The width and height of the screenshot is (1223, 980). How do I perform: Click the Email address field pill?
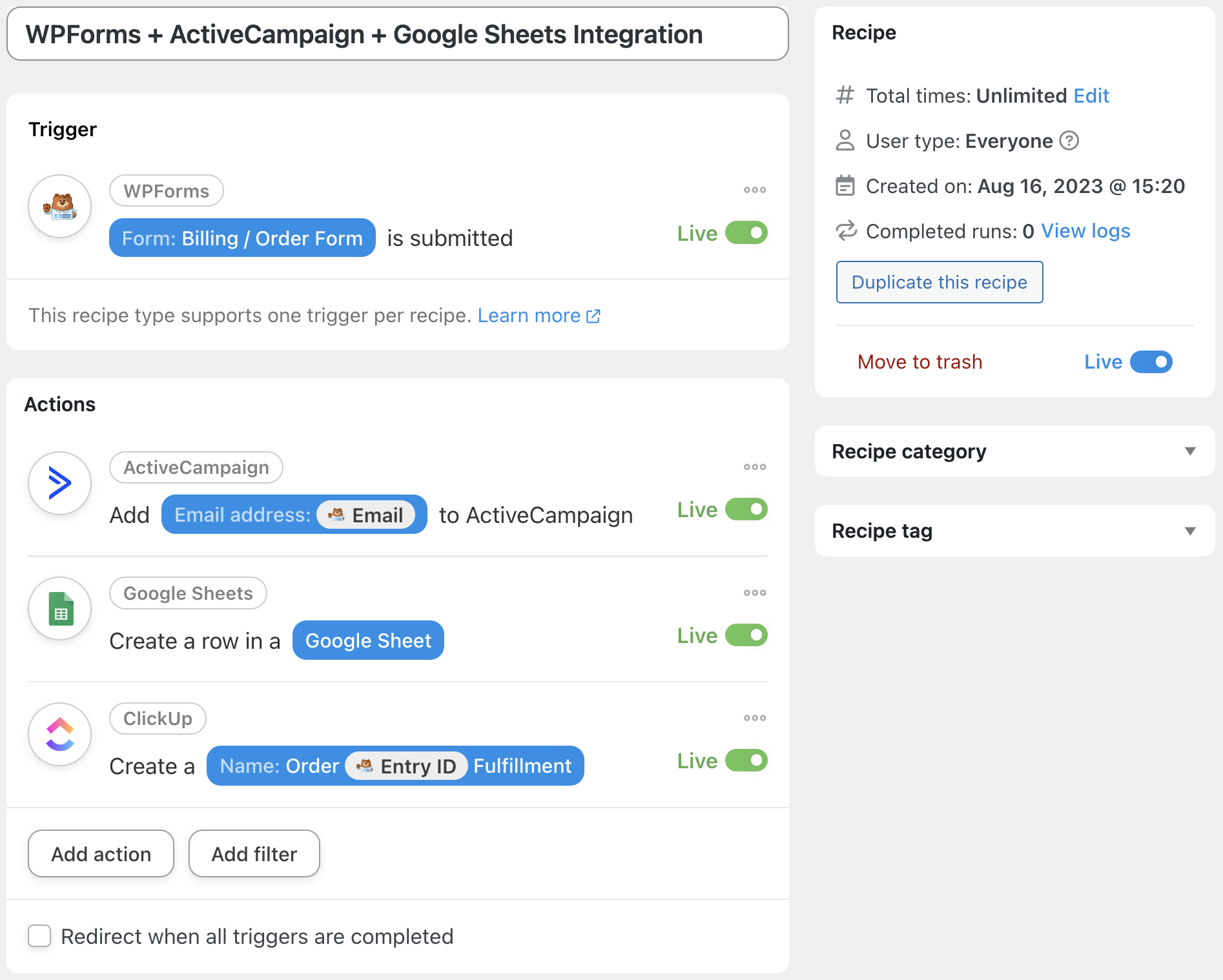point(294,515)
